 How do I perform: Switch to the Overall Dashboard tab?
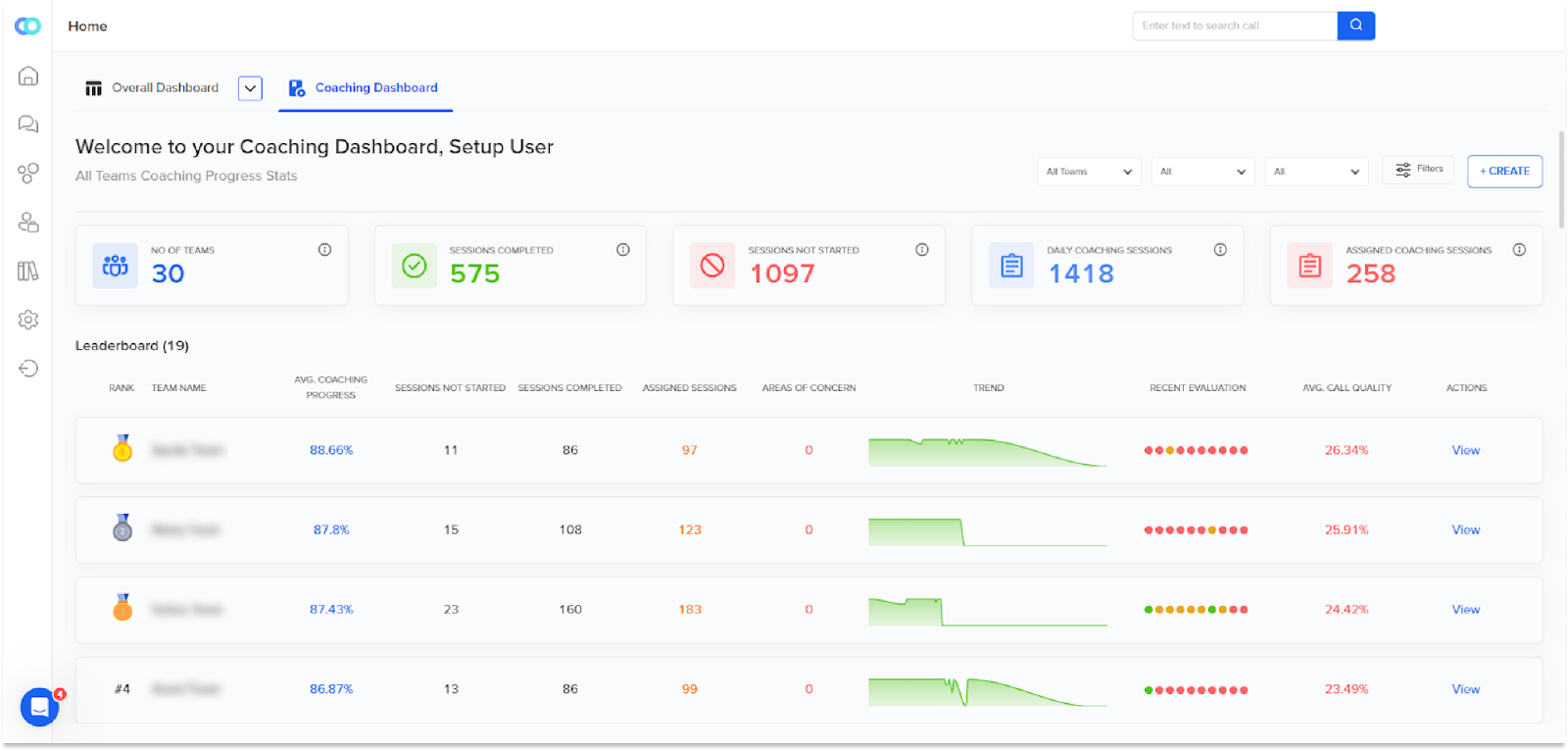click(x=152, y=88)
